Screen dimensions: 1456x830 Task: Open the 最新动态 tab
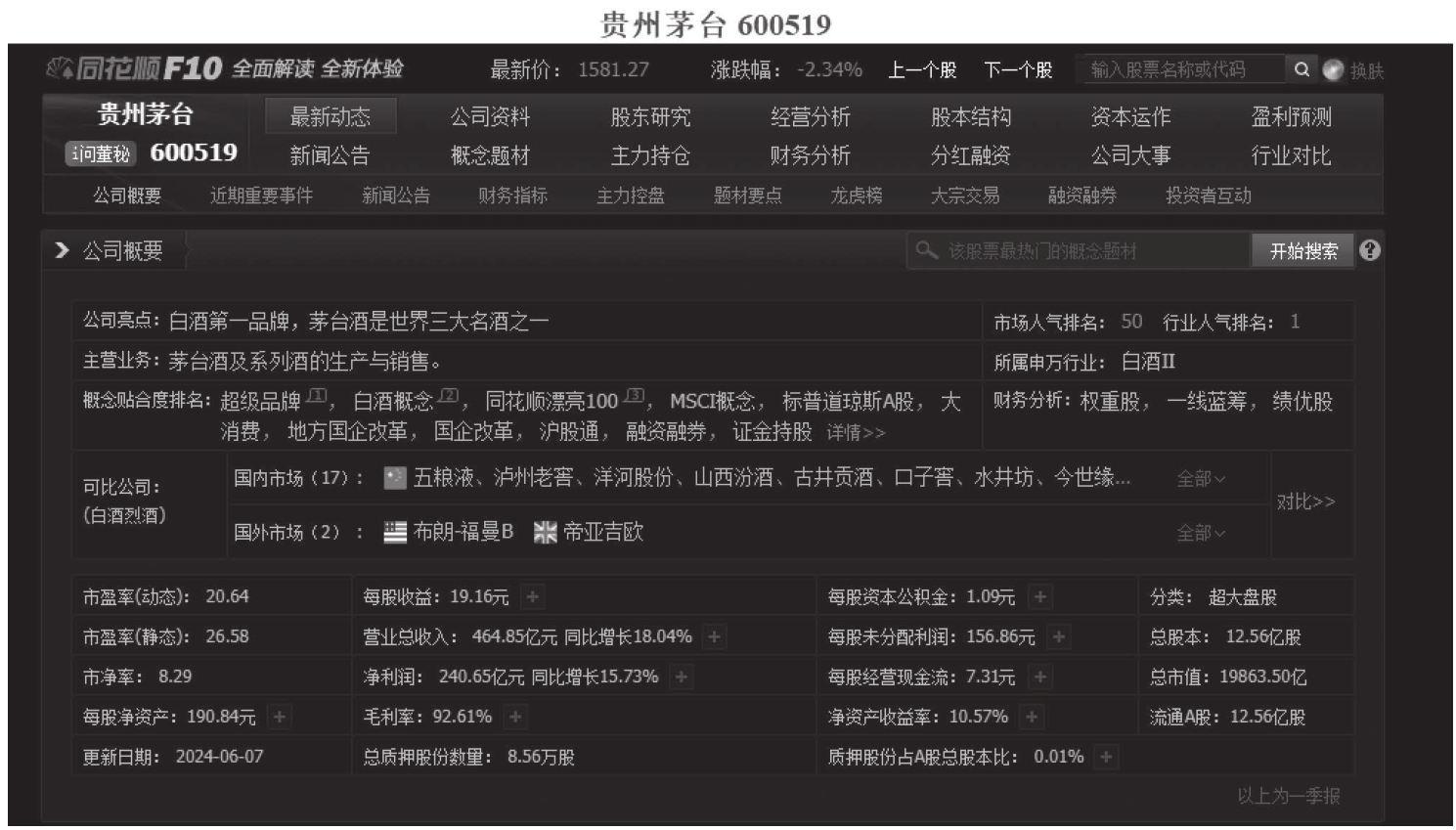click(x=331, y=117)
